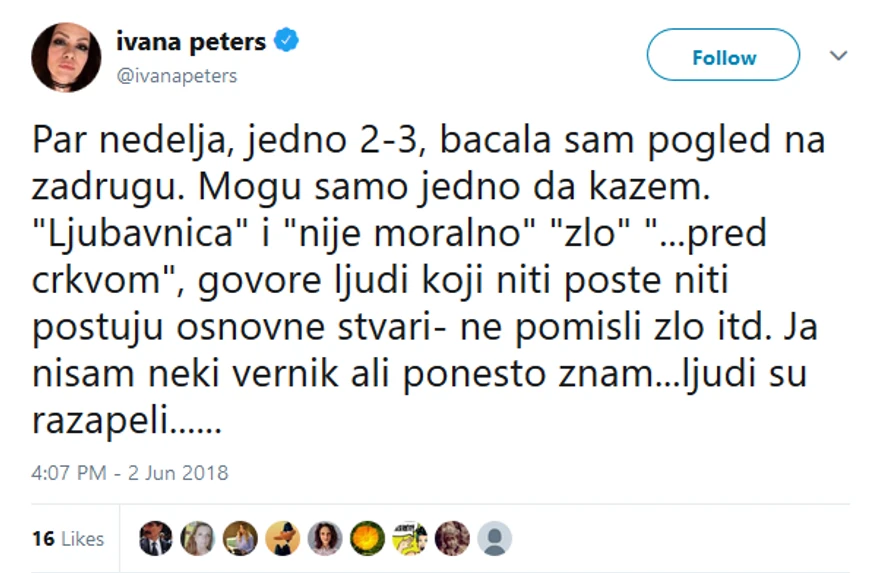View the 16 Likes list
The width and height of the screenshot is (870, 573).
point(67,539)
